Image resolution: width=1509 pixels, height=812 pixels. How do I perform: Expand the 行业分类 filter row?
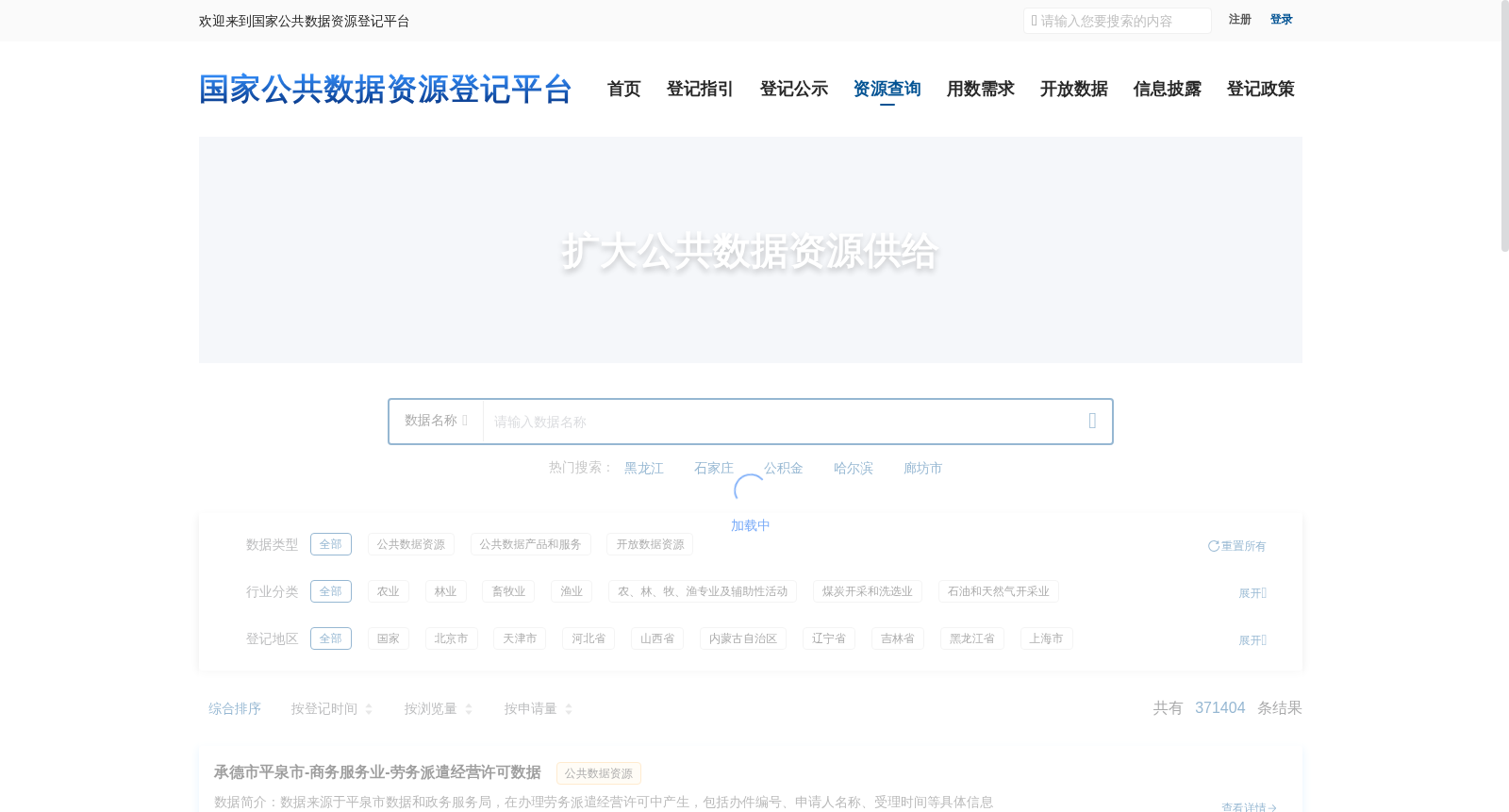(1252, 593)
